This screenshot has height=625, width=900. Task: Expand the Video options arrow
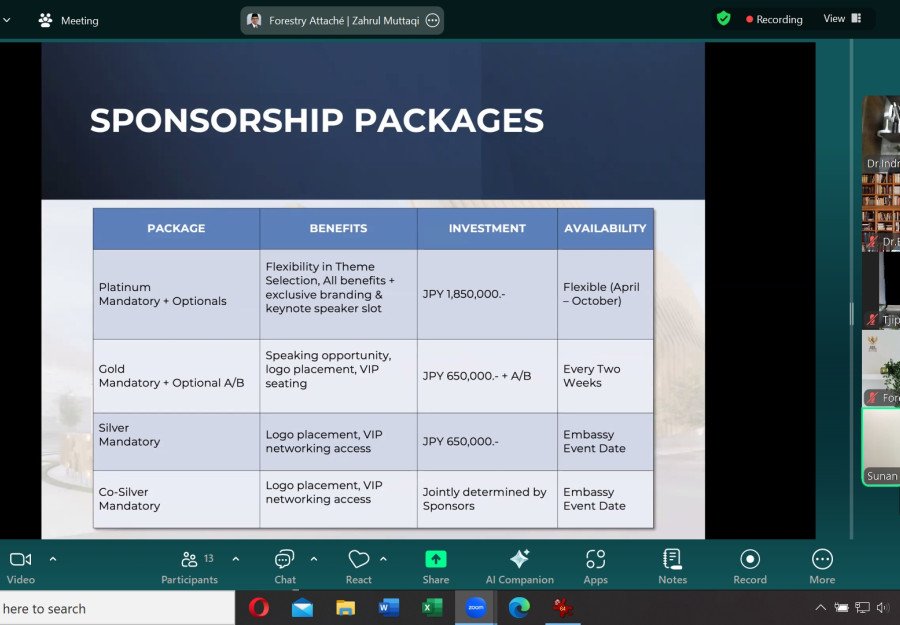(x=53, y=559)
